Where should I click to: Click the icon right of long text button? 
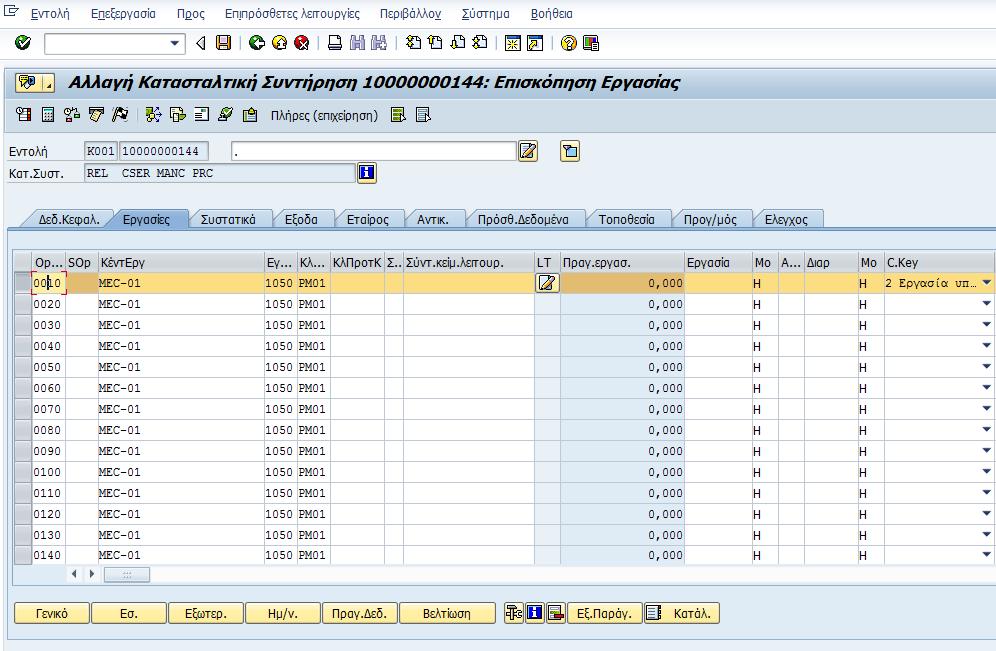pos(570,151)
